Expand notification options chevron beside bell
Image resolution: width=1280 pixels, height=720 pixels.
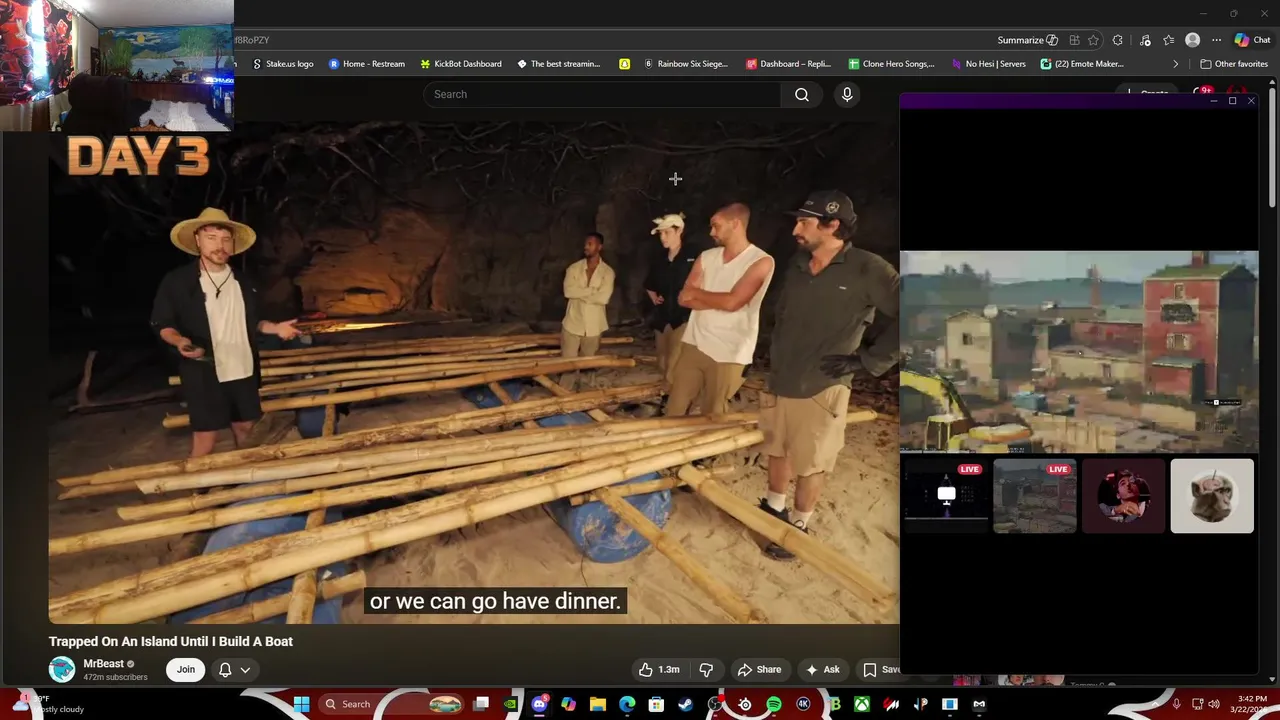245,670
